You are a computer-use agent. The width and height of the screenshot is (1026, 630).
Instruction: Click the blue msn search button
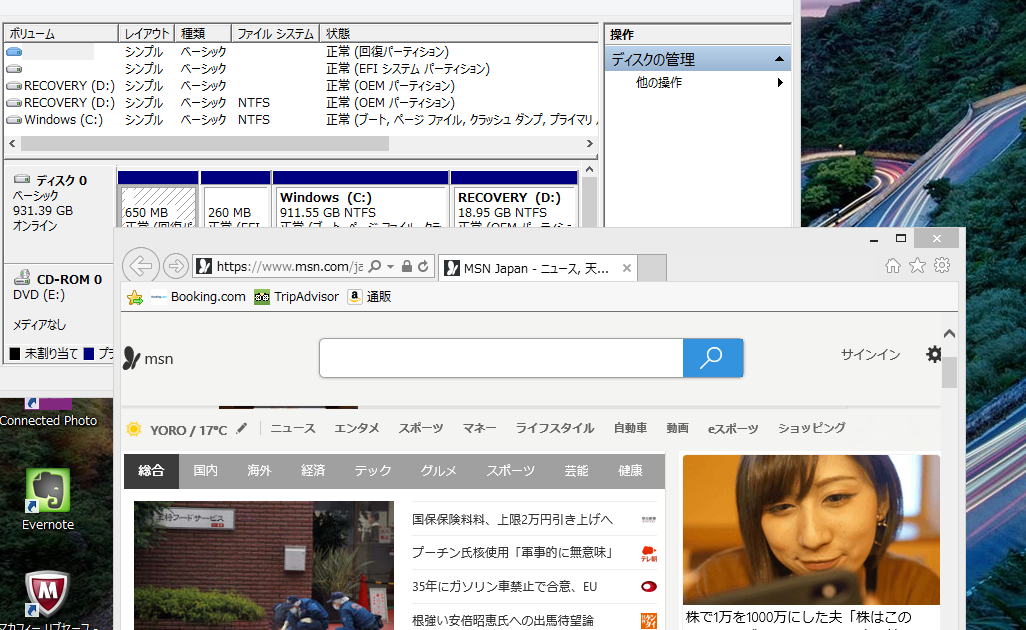[713, 358]
